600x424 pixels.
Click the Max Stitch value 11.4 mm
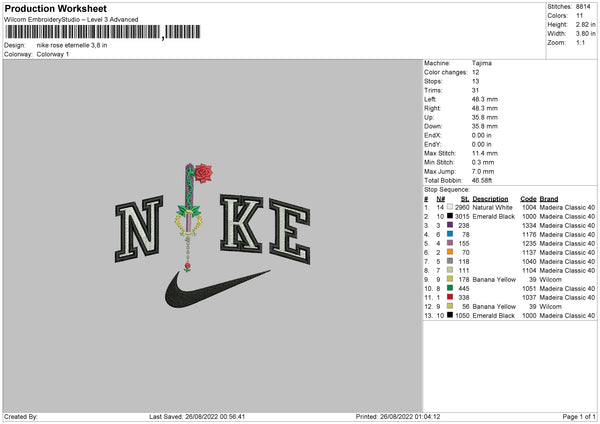point(485,153)
